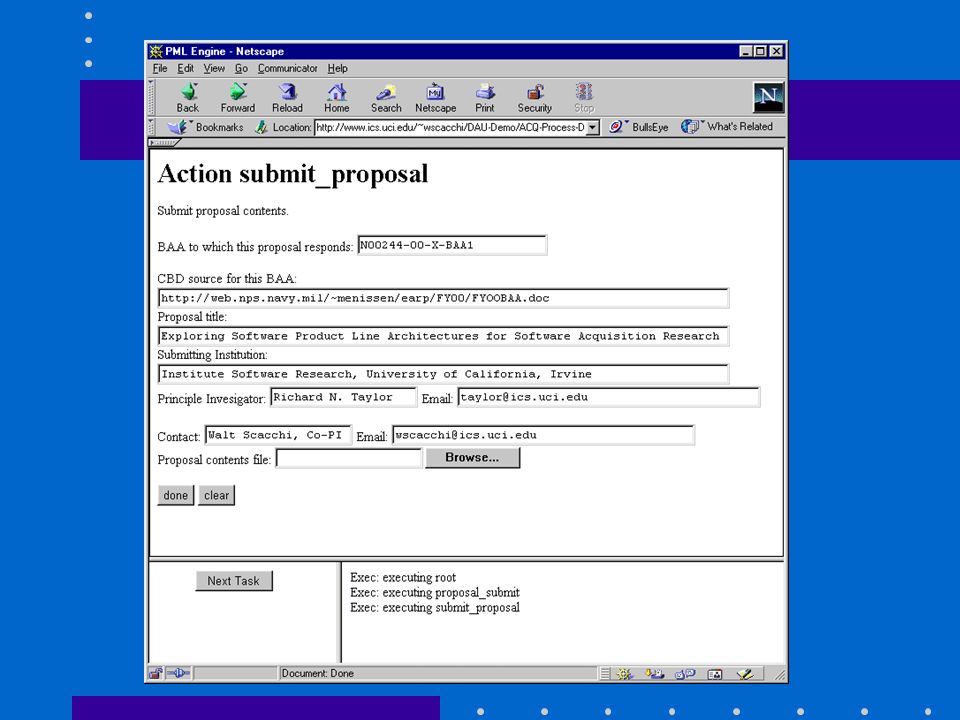Click the BAA number input field
This screenshot has height=720, width=960.
[x=452, y=246]
